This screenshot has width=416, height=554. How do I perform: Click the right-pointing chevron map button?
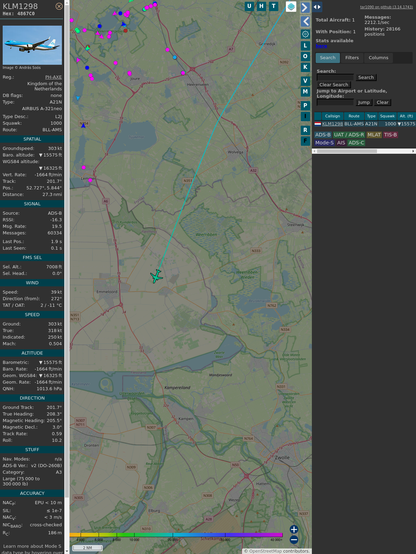point(305,7)
